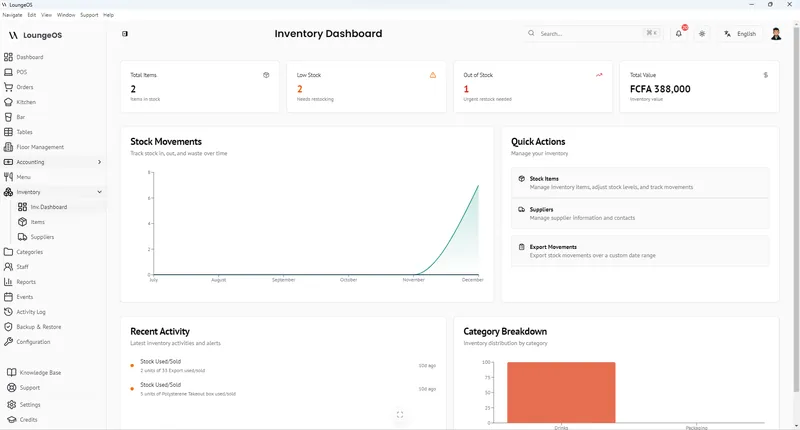Click the Recent Activity heading
The height and width of the screenshot is (430, 800).
tap(160, 332)
